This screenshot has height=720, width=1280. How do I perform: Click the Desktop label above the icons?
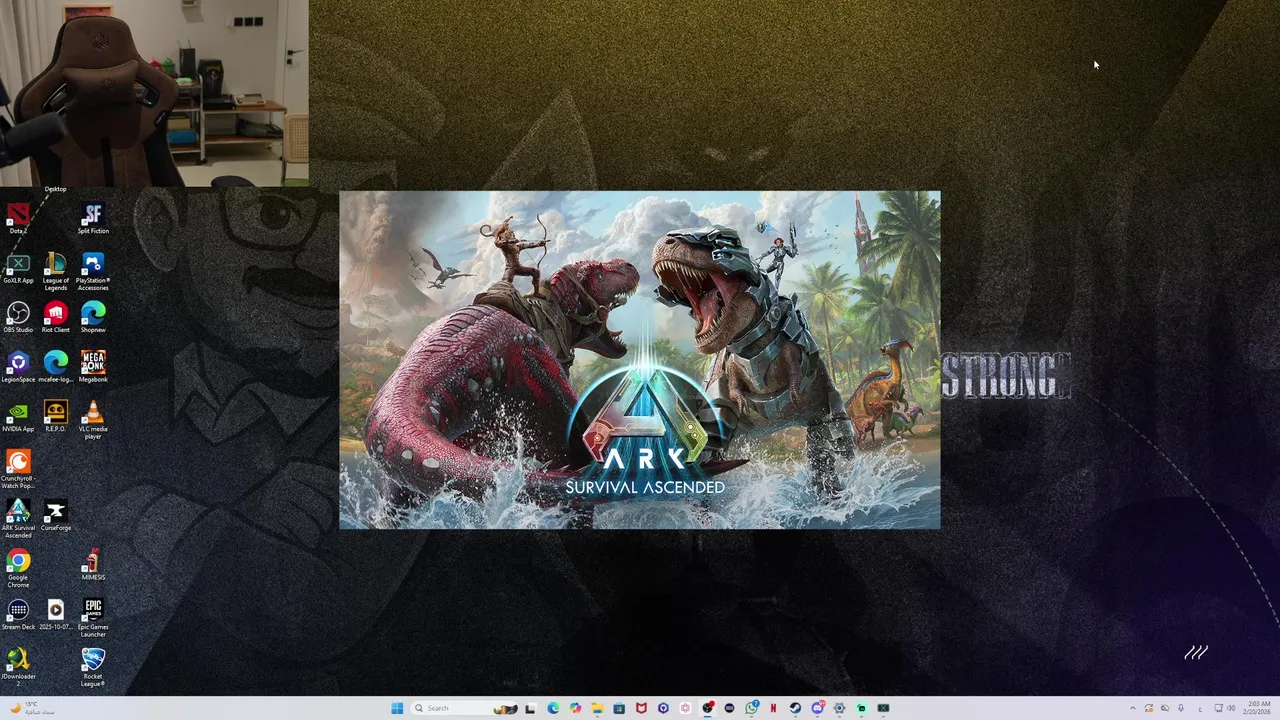[55, 189]
